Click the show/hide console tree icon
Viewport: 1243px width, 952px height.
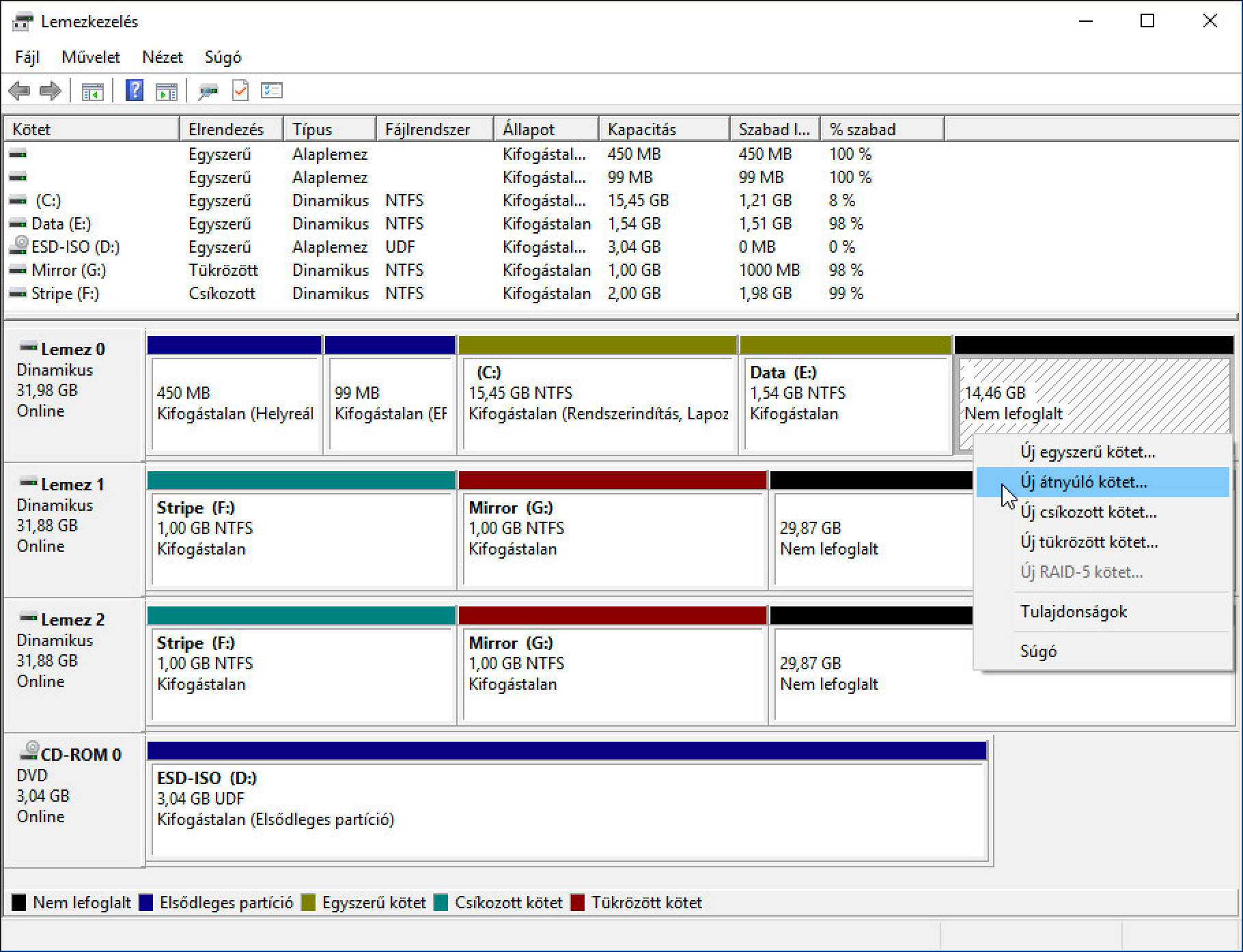[93, 91]
